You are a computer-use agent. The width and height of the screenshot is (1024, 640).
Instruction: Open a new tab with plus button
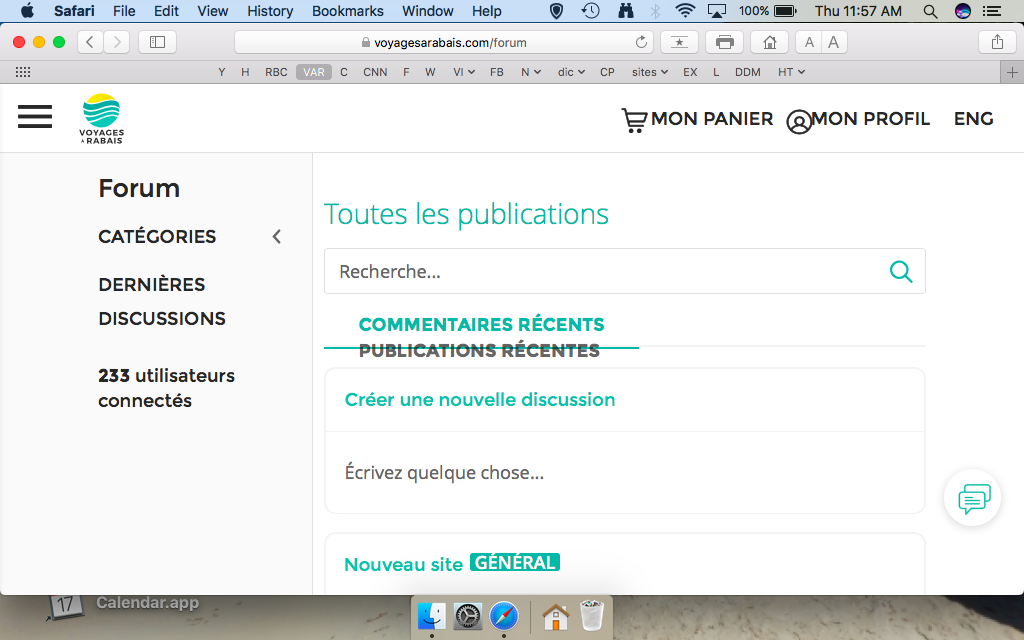click(1012, 72)
